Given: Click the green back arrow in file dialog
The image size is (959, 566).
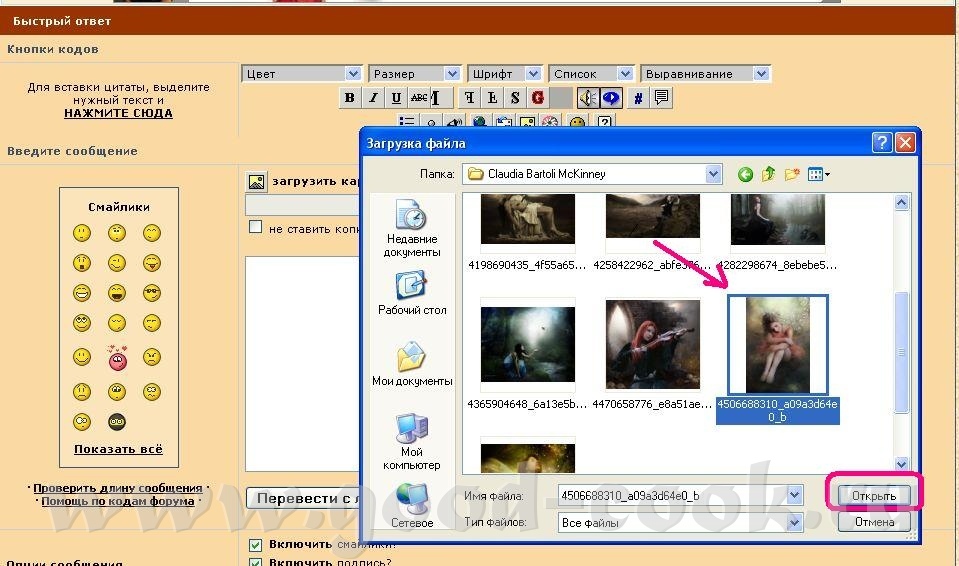Looking at the screenshot, I should pos(745,174).
